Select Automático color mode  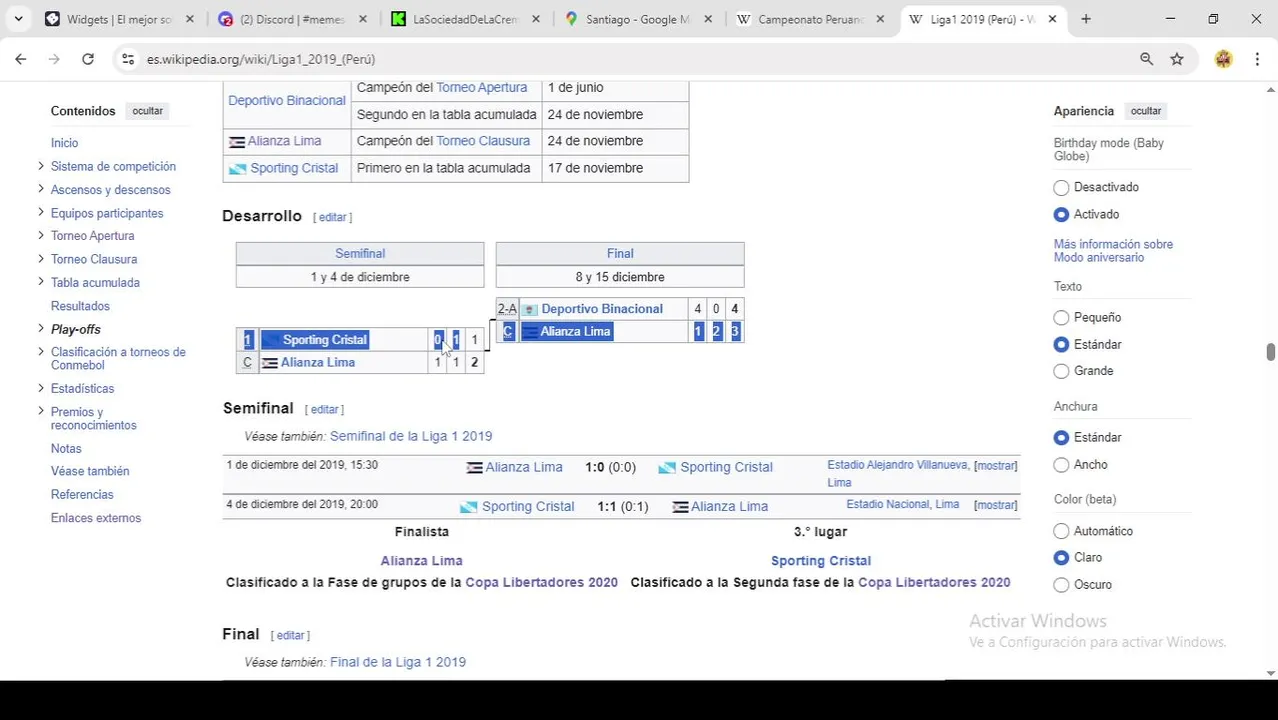tap(1061, 531)
